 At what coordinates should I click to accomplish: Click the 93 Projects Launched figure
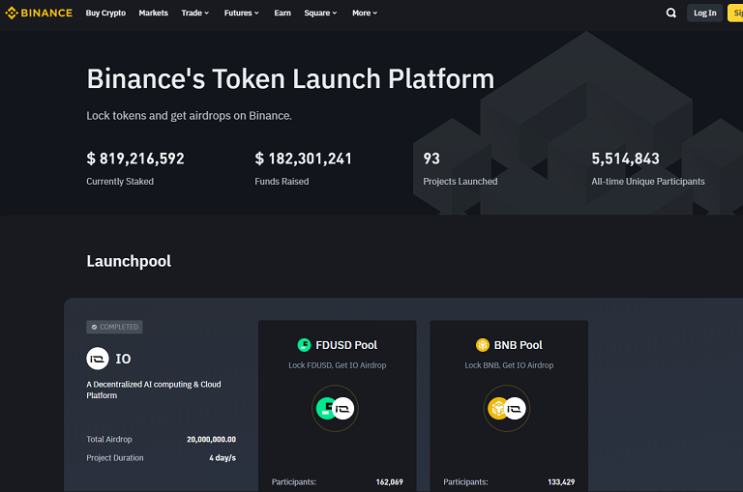(432, 158)
